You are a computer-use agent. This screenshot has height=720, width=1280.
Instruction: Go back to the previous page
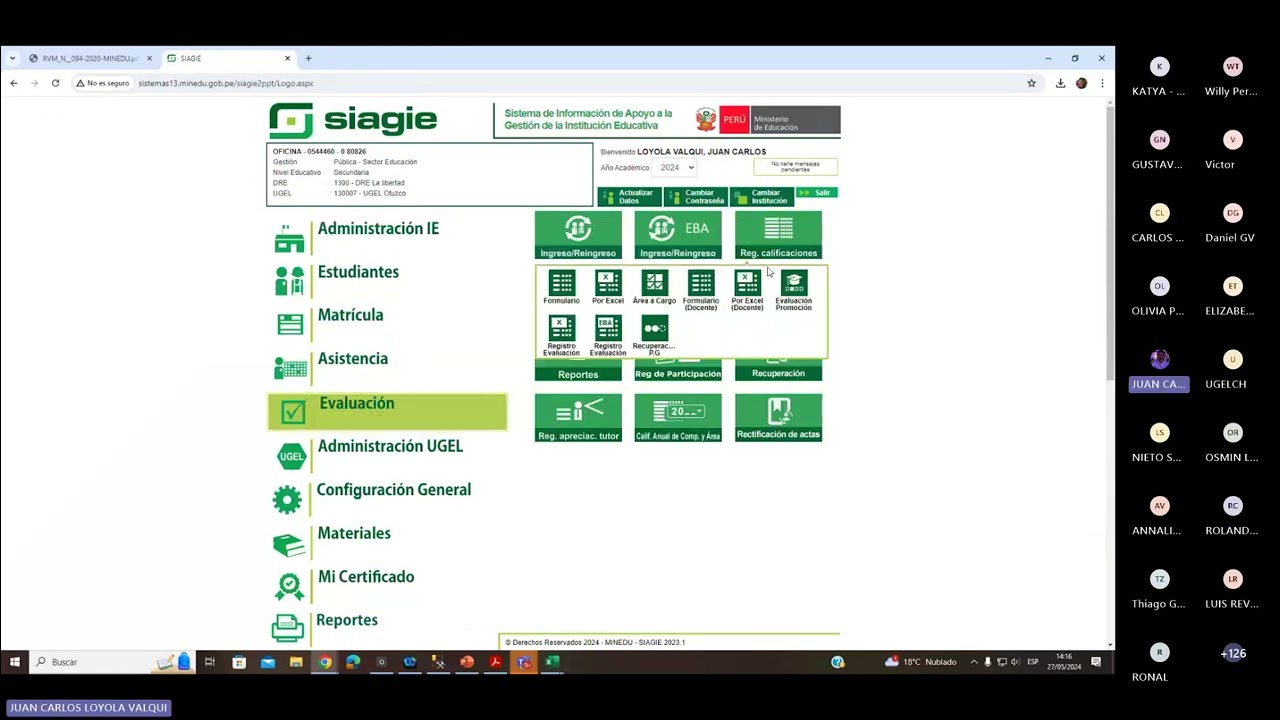14,83
